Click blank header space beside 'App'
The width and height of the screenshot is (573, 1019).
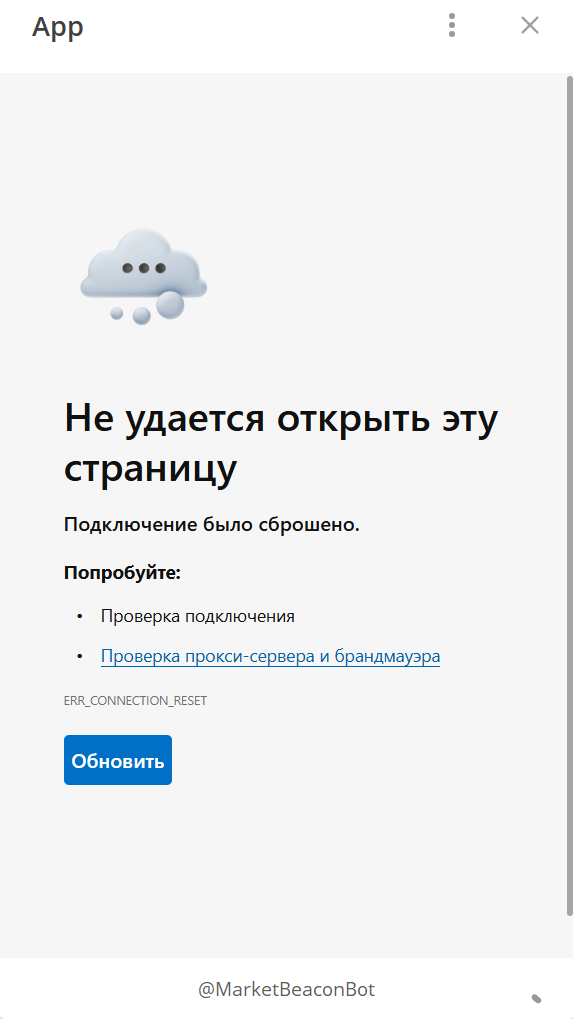point(260,26)
